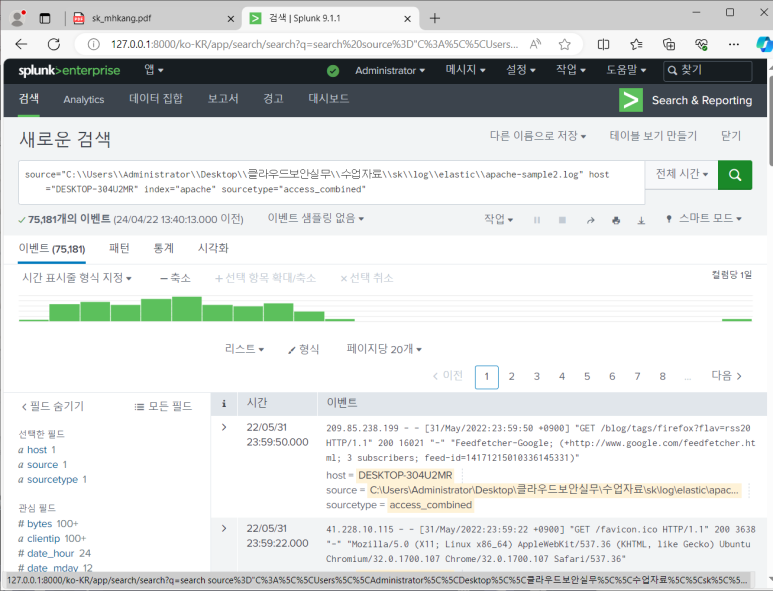The height and width of the screenshot is (591, 773).
Task: Print the search results
Action: 616,220
